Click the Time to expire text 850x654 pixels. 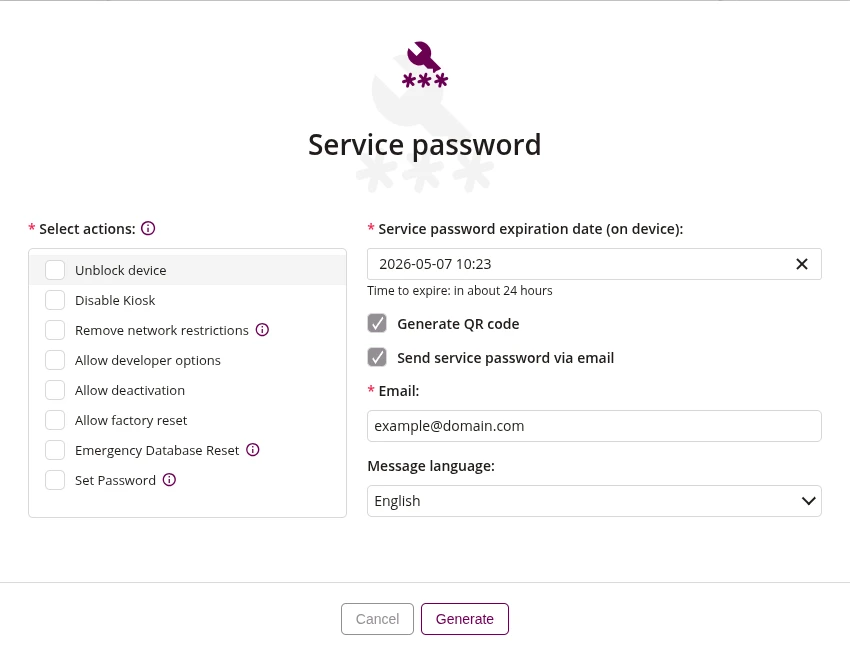(x=460, y=291)
